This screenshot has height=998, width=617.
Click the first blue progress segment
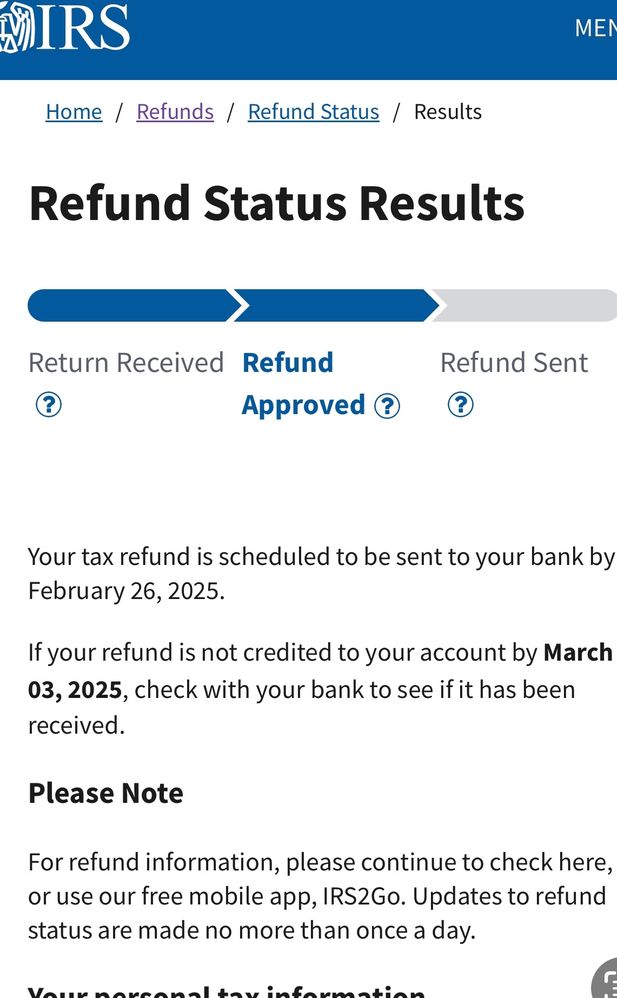130,305
